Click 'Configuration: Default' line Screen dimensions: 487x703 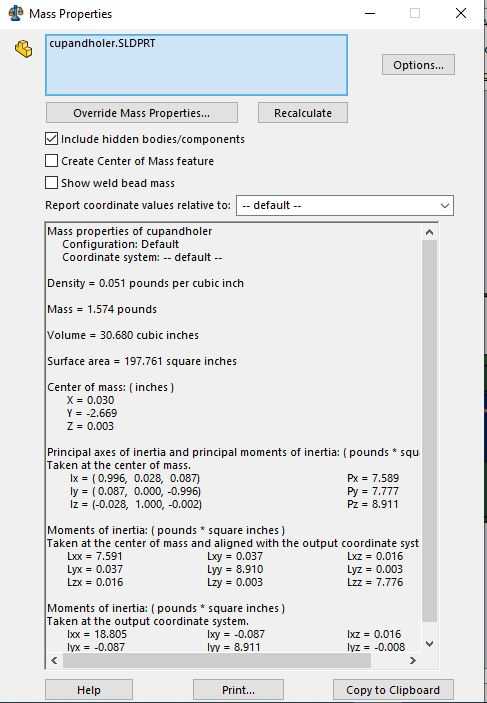[x=121, y=244]
